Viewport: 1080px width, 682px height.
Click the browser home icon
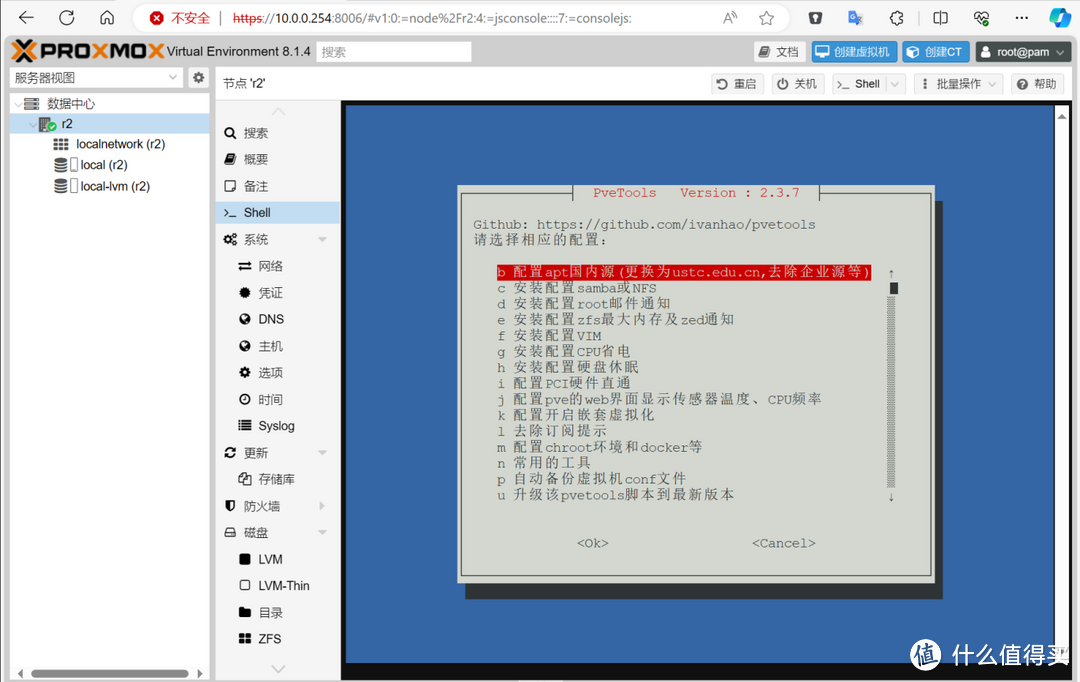coord(107,18)
